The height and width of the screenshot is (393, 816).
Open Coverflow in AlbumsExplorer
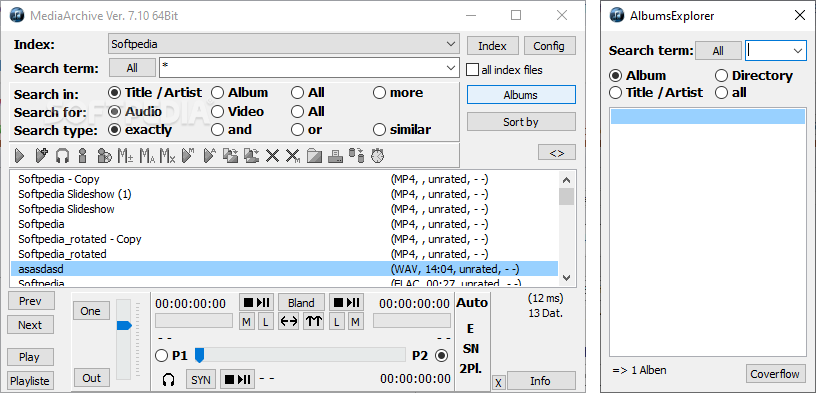(775, 374)
